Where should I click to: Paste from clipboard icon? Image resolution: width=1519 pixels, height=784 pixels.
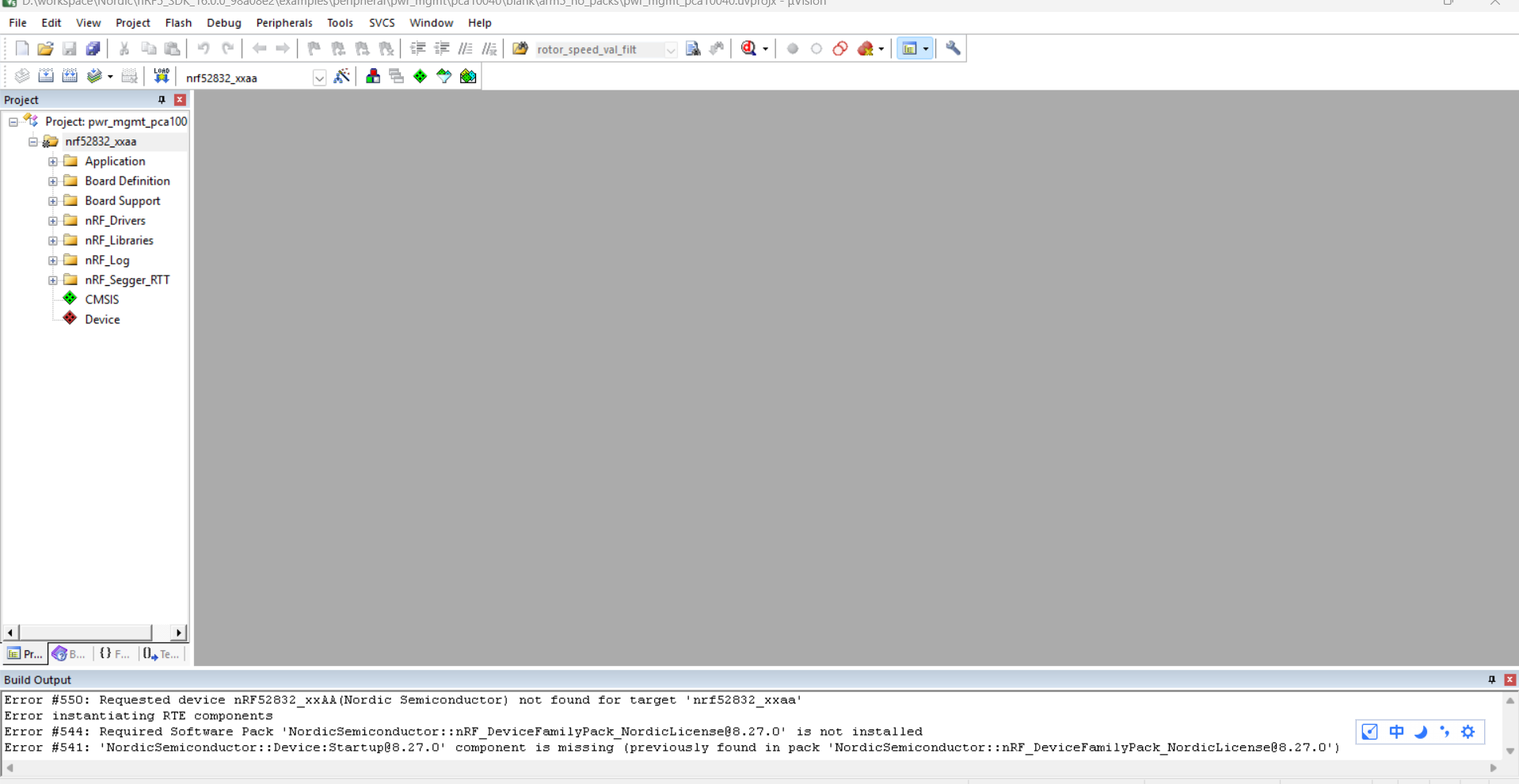click(x=172, y=48)
